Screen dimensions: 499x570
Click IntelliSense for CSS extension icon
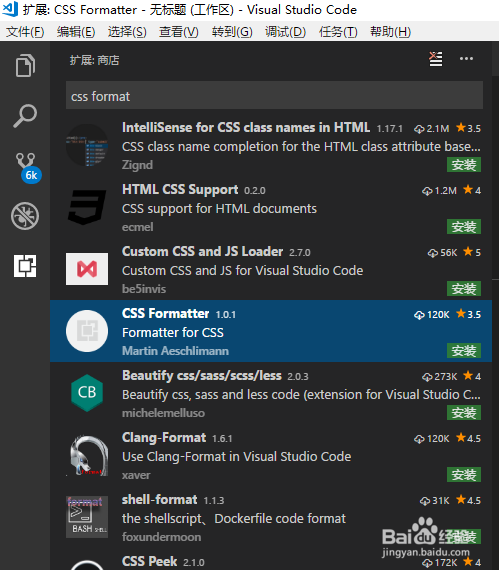[87, 145]
